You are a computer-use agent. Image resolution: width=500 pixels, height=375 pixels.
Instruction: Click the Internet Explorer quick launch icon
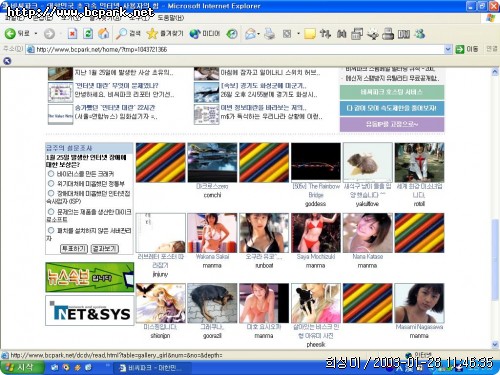[x=89, y=367]
